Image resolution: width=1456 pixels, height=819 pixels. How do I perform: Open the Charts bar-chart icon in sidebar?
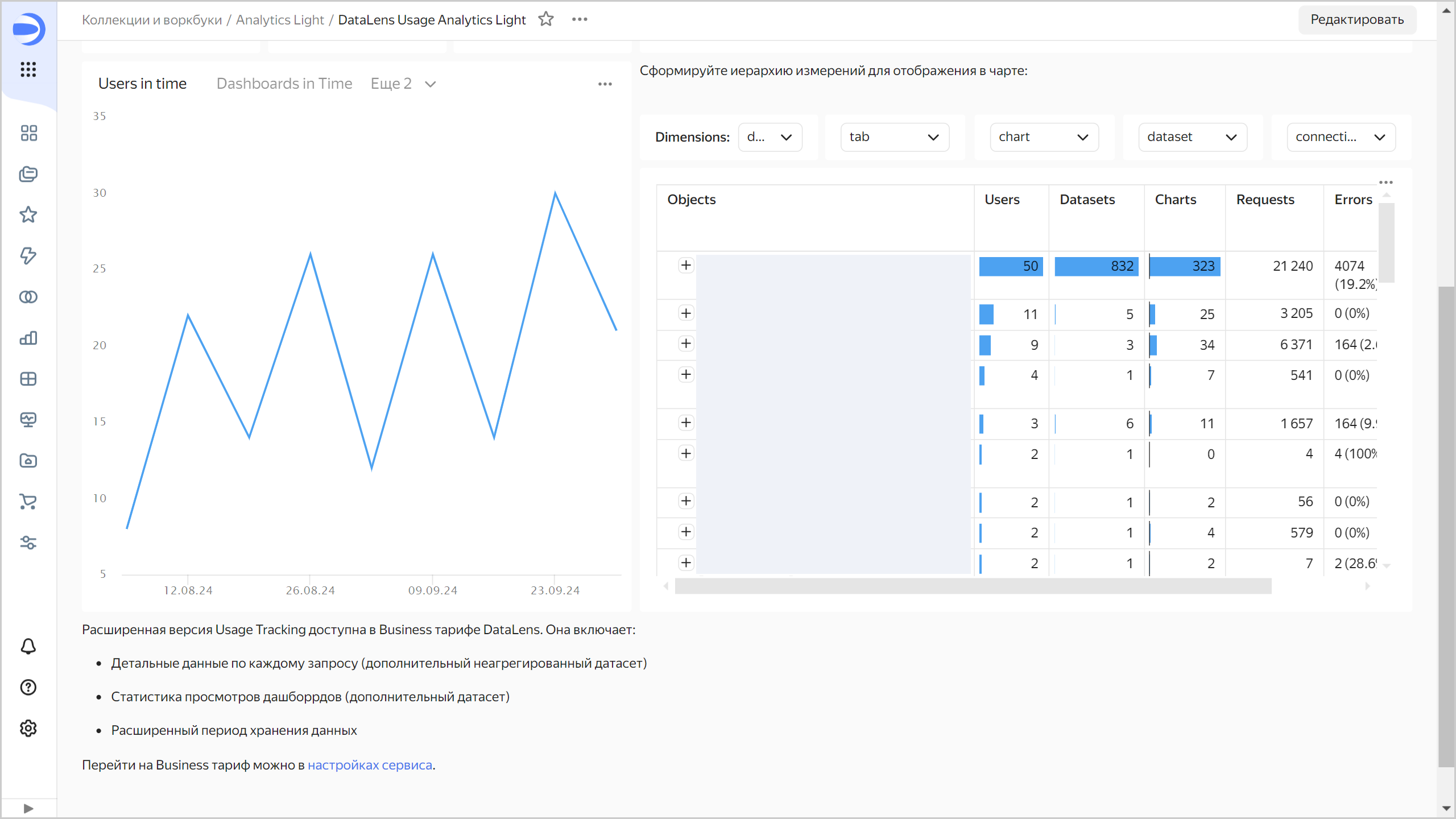click(28, 338)
